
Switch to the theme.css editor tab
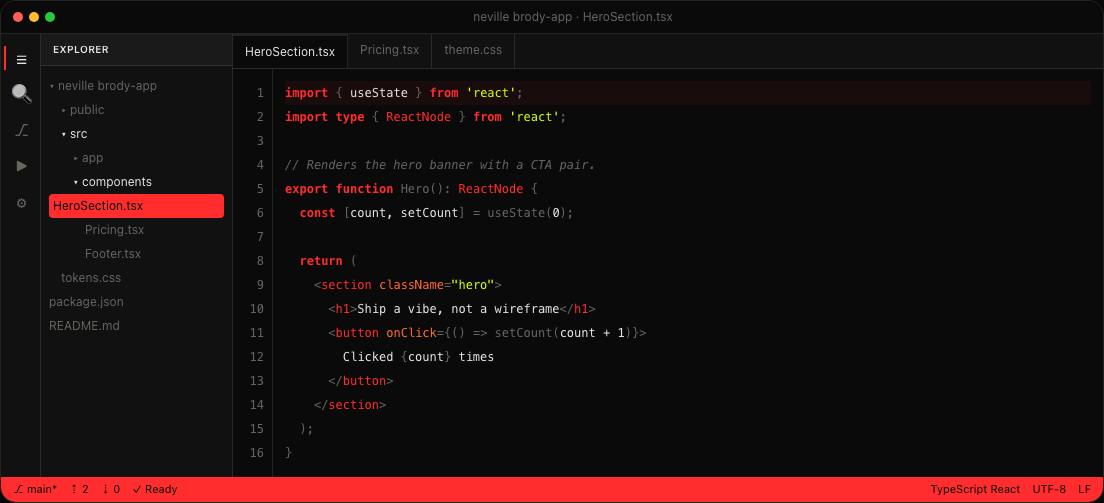click(473, 51)
